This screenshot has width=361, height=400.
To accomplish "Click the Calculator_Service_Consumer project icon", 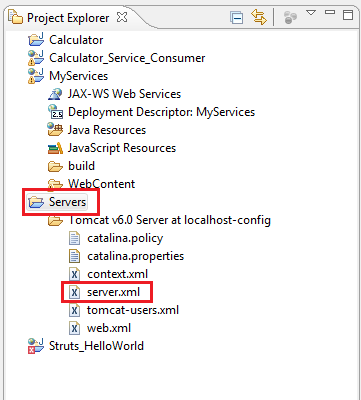I will (x=36, y=58).
